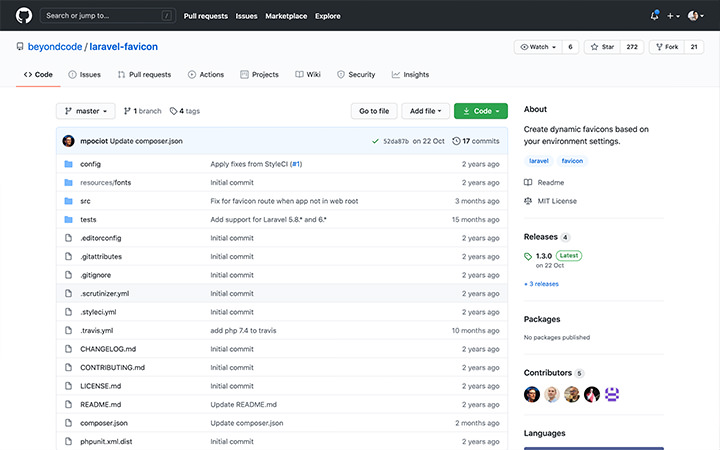
Task: Open the Releases heading link
Action: [546, 237]
